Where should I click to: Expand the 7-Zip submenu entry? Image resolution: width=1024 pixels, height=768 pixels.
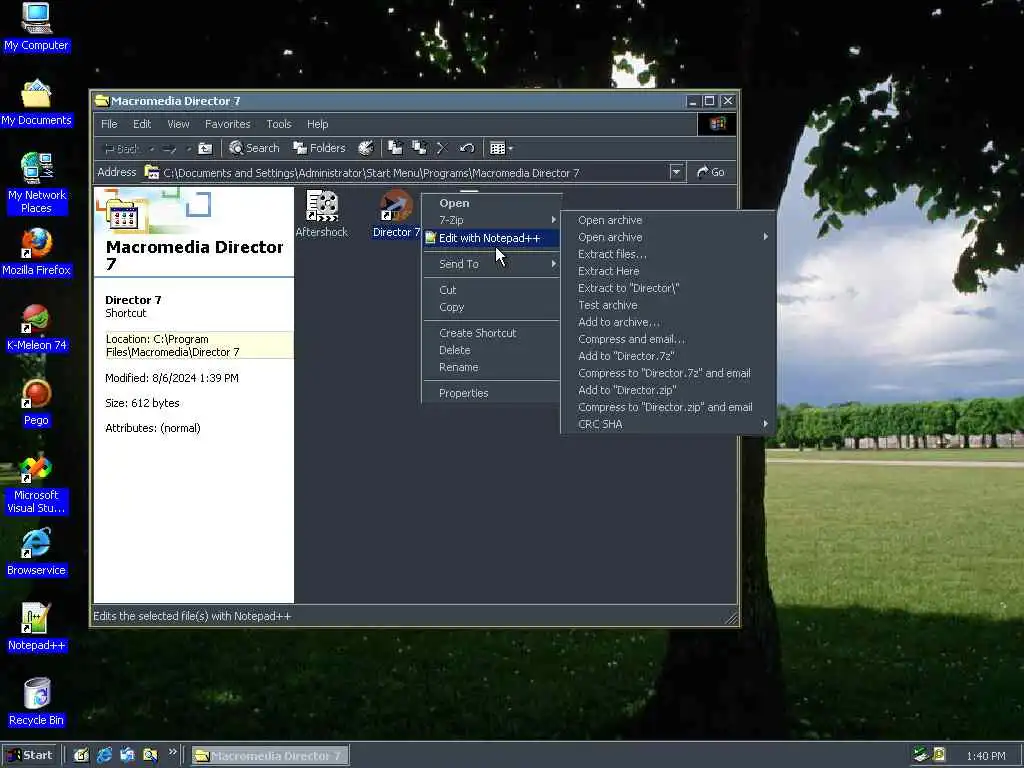coord(491,220)
